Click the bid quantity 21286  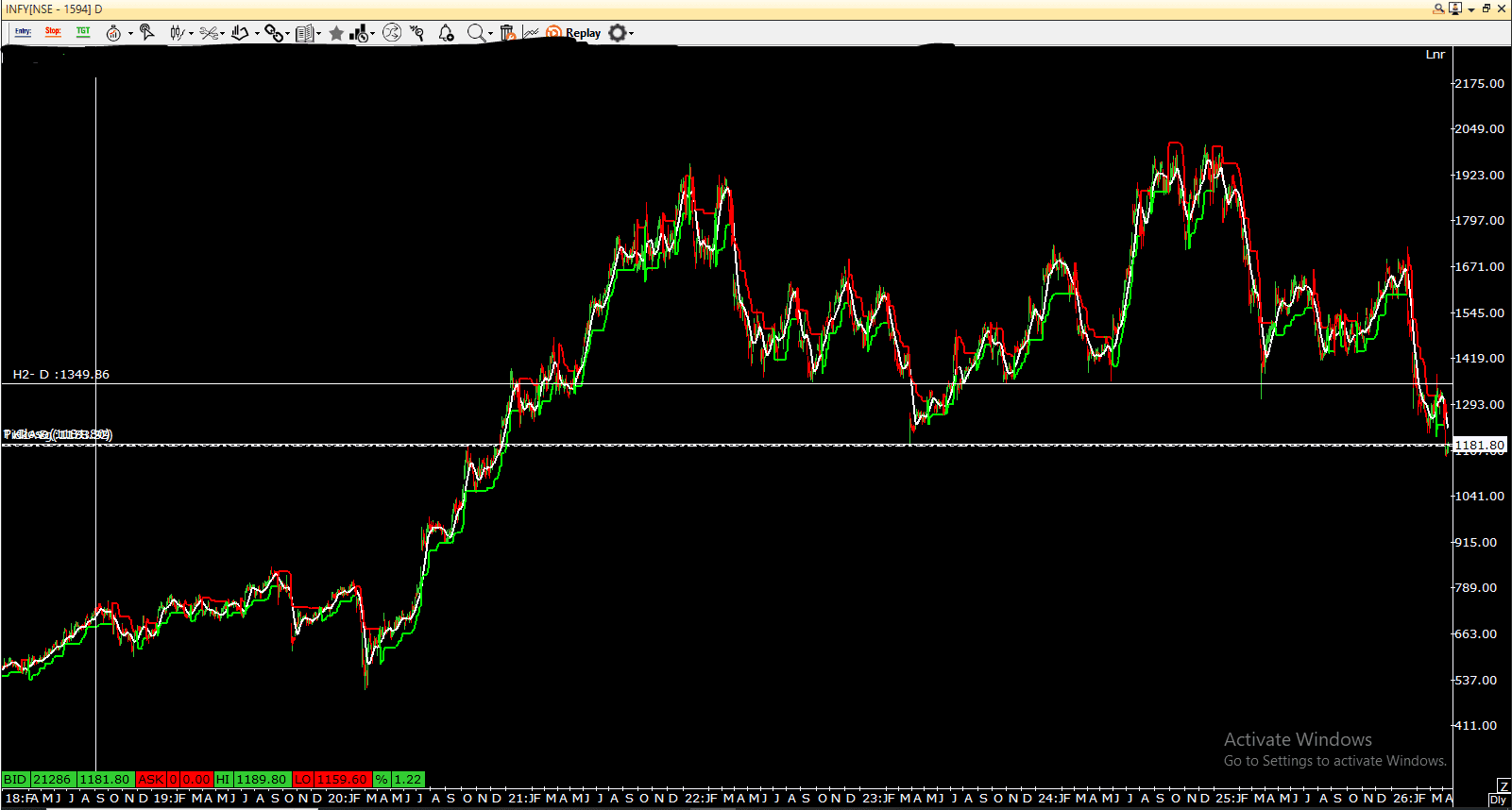52,780
